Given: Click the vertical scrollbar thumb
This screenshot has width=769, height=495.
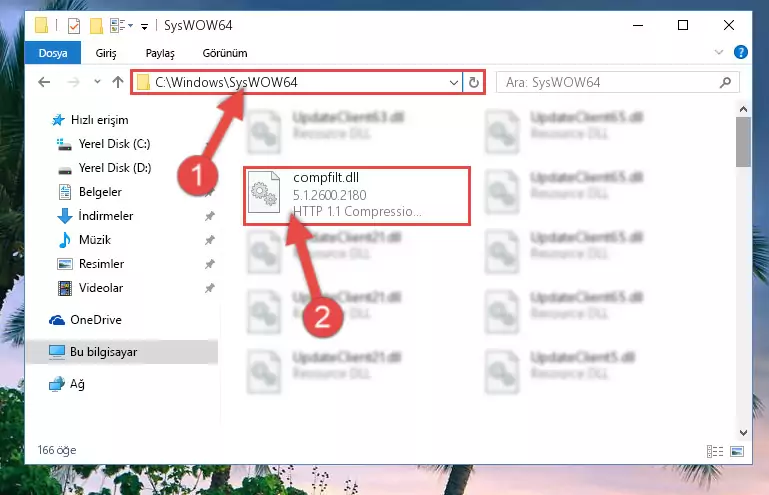Looking at the screenshot, I should pos(743,142).
